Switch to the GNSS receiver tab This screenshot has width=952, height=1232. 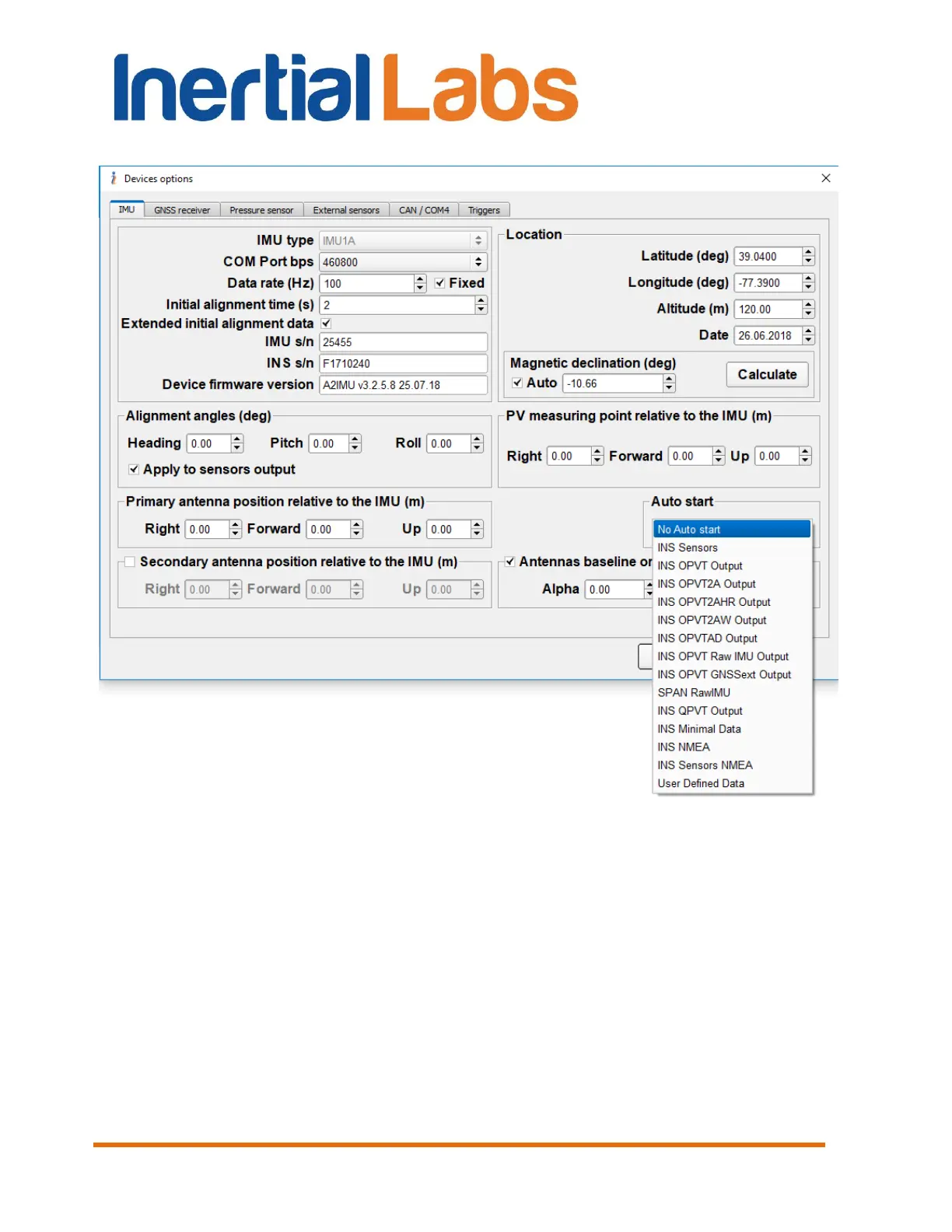182,210
